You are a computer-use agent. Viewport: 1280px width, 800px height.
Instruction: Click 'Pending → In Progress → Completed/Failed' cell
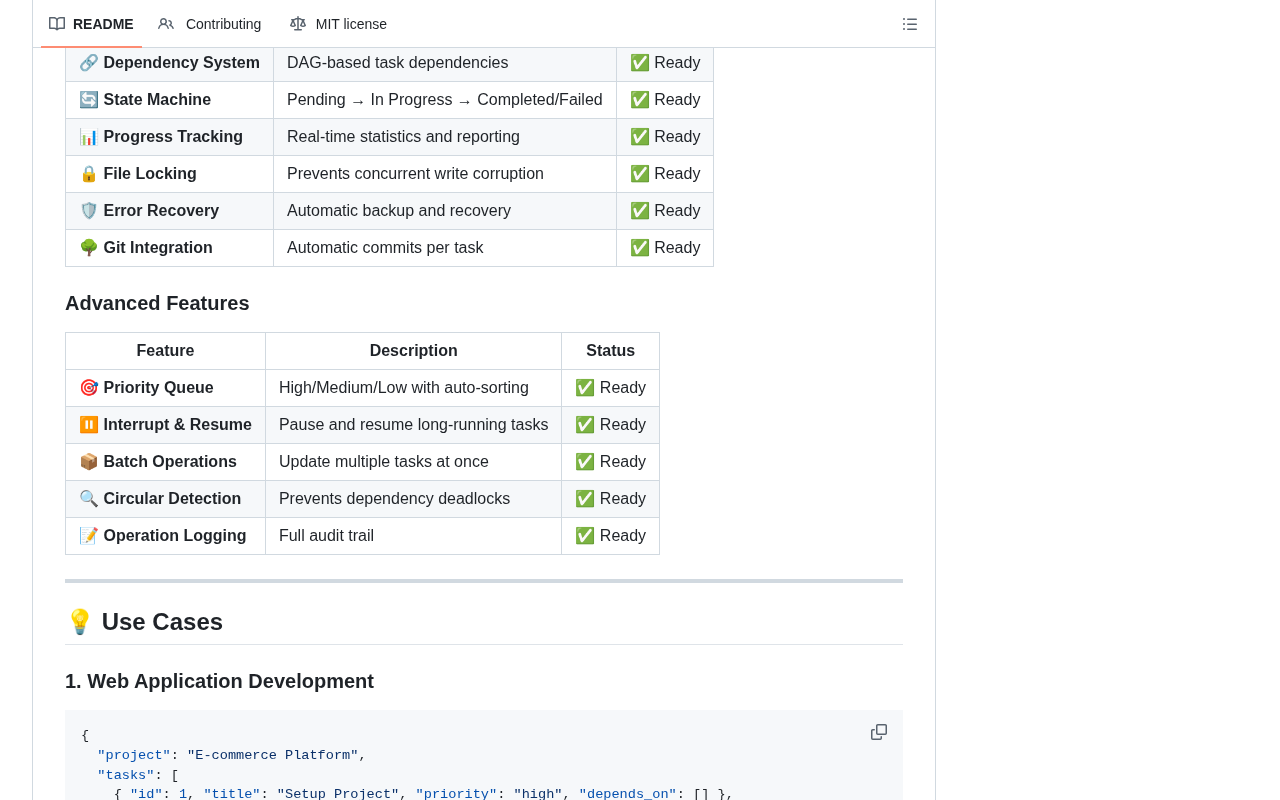pyautogui.click(x=445, y=100)
